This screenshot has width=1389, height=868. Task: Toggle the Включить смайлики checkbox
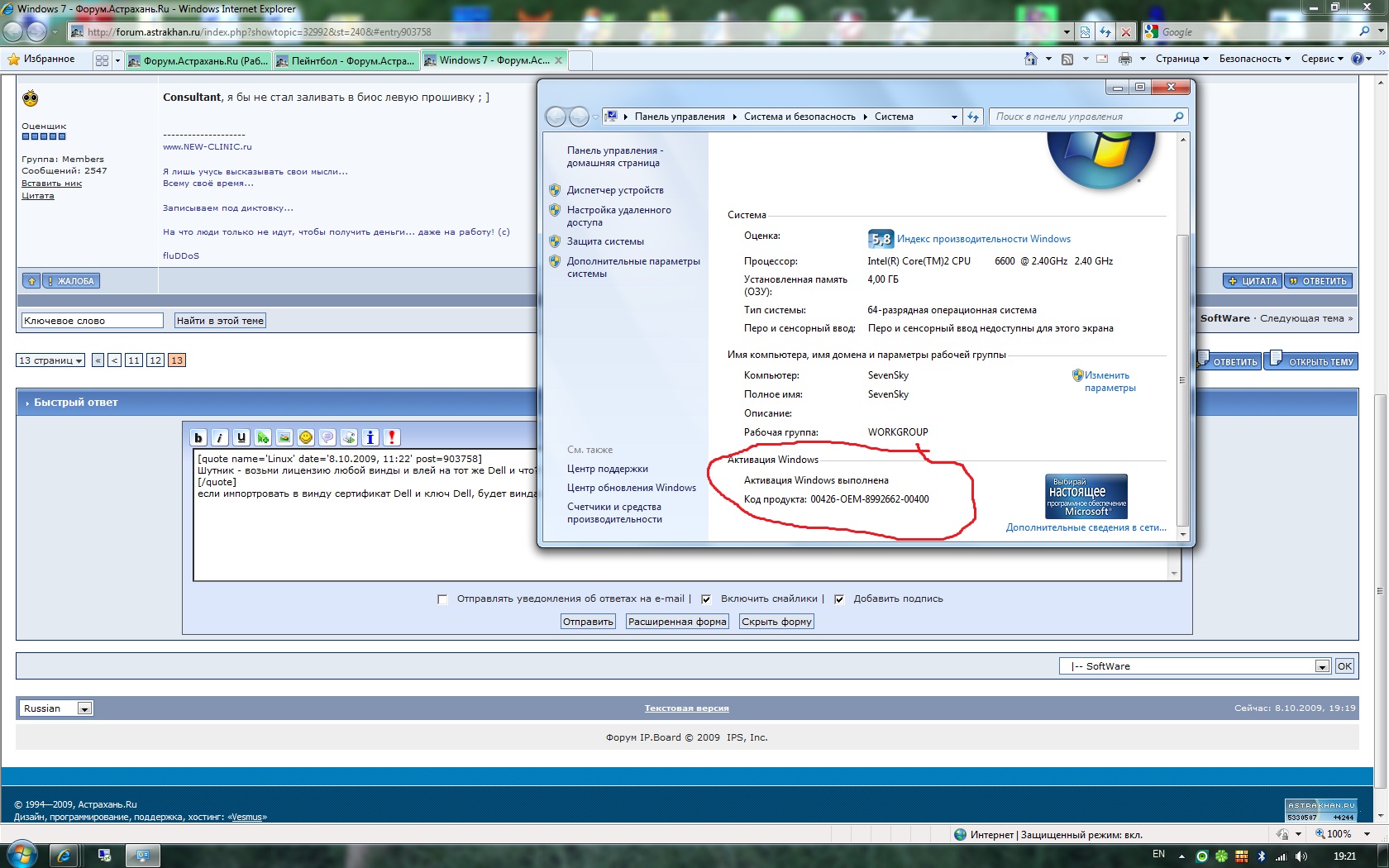pos(706,599)
